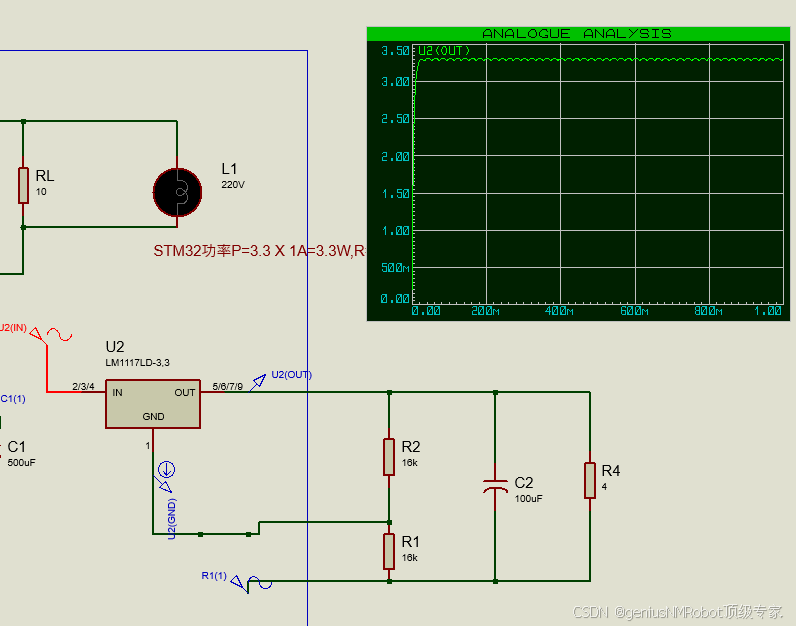Select resistor R2 symbol
Viewport: 796px width, 626px height.
click(389, 457)
